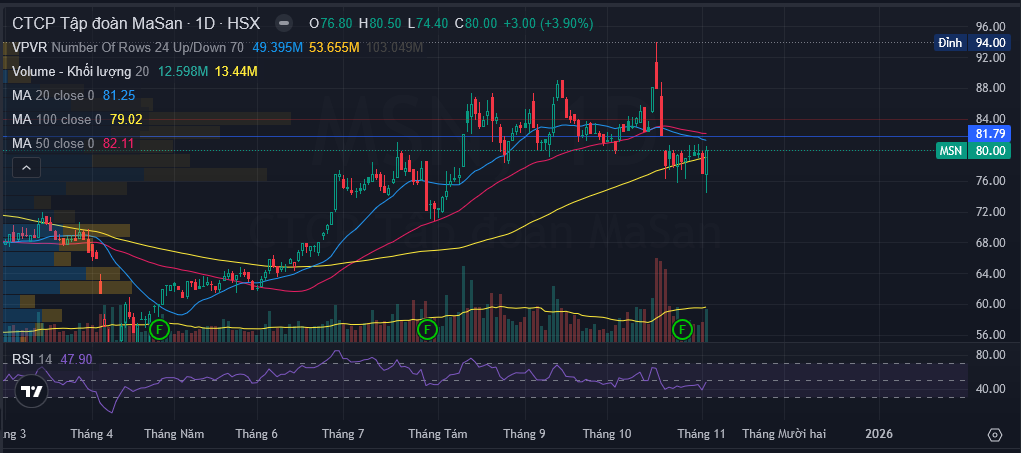Collapse the indicator legend with the chevron button

(x=21, y=168)
